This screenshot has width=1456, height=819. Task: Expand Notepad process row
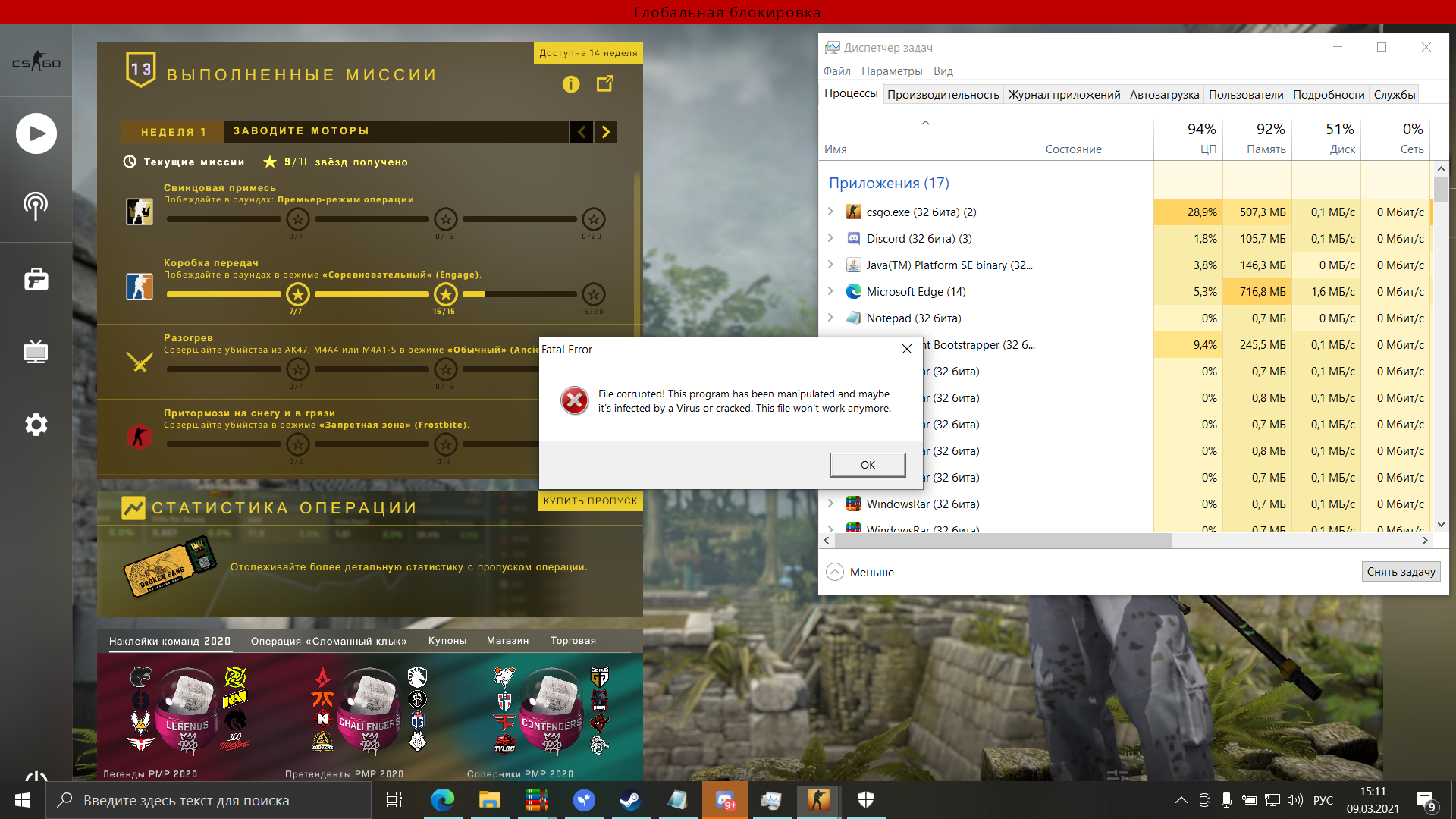point(830,318)
